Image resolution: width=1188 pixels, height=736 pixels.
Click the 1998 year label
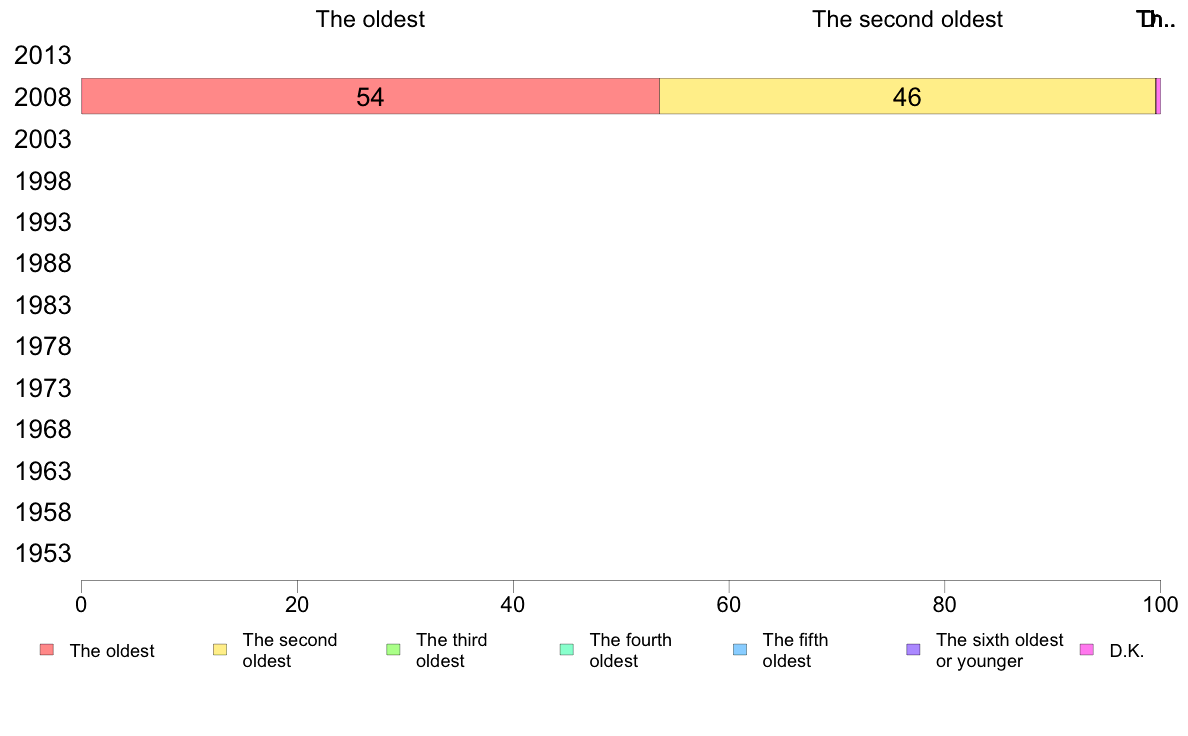[x=42, y=181]
